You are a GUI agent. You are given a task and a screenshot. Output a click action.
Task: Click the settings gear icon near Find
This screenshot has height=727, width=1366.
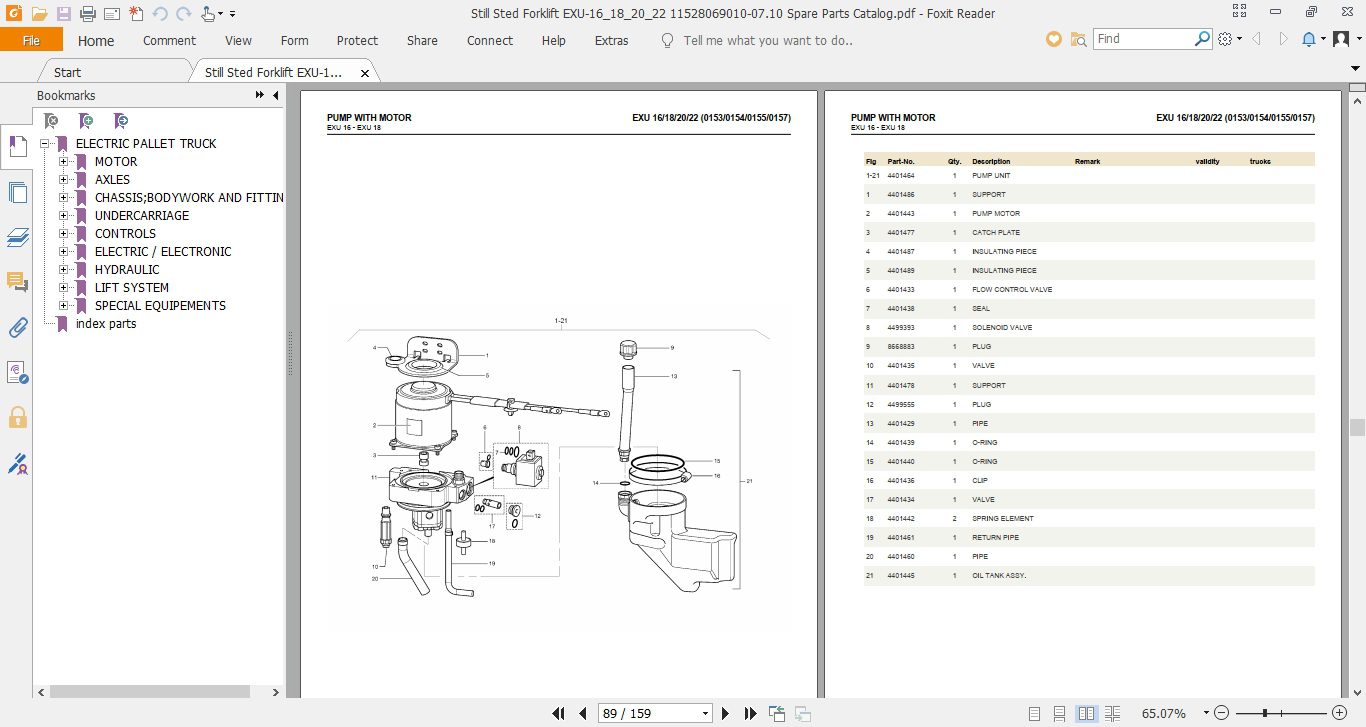click(x=1225, y=39)
